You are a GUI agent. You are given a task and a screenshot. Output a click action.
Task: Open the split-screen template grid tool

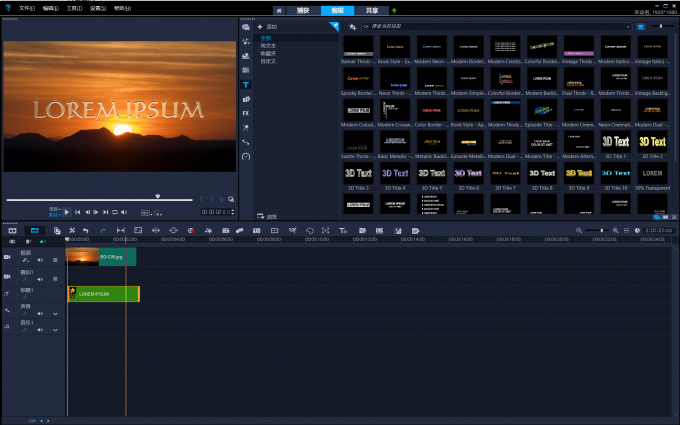275,231
